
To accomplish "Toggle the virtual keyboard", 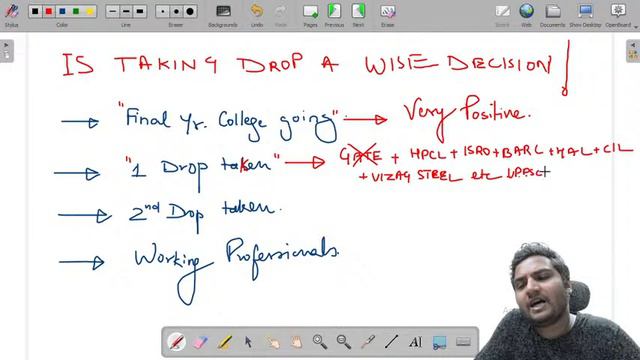I will 463,341.
